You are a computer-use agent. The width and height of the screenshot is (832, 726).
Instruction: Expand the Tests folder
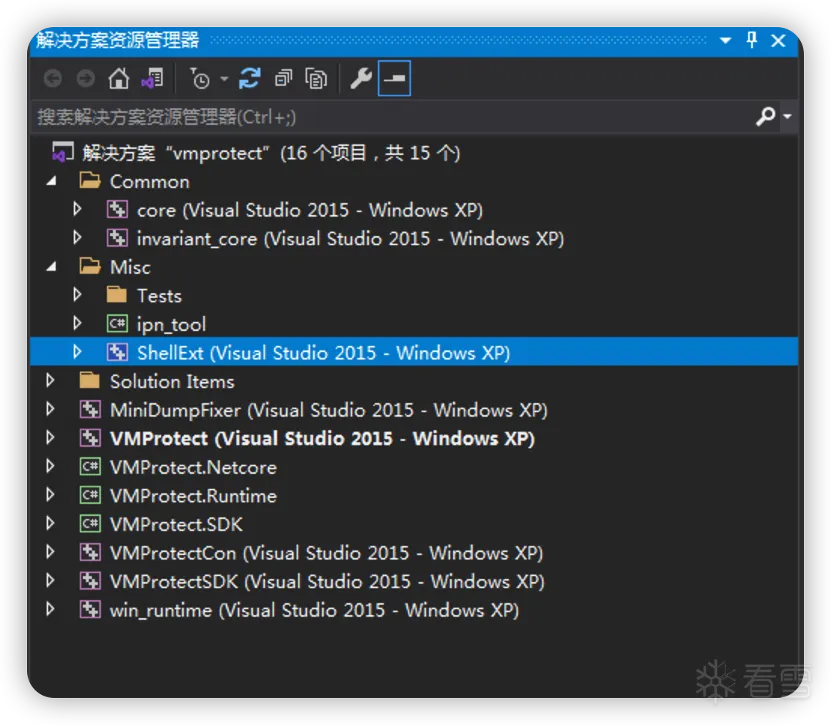[77, 295]
